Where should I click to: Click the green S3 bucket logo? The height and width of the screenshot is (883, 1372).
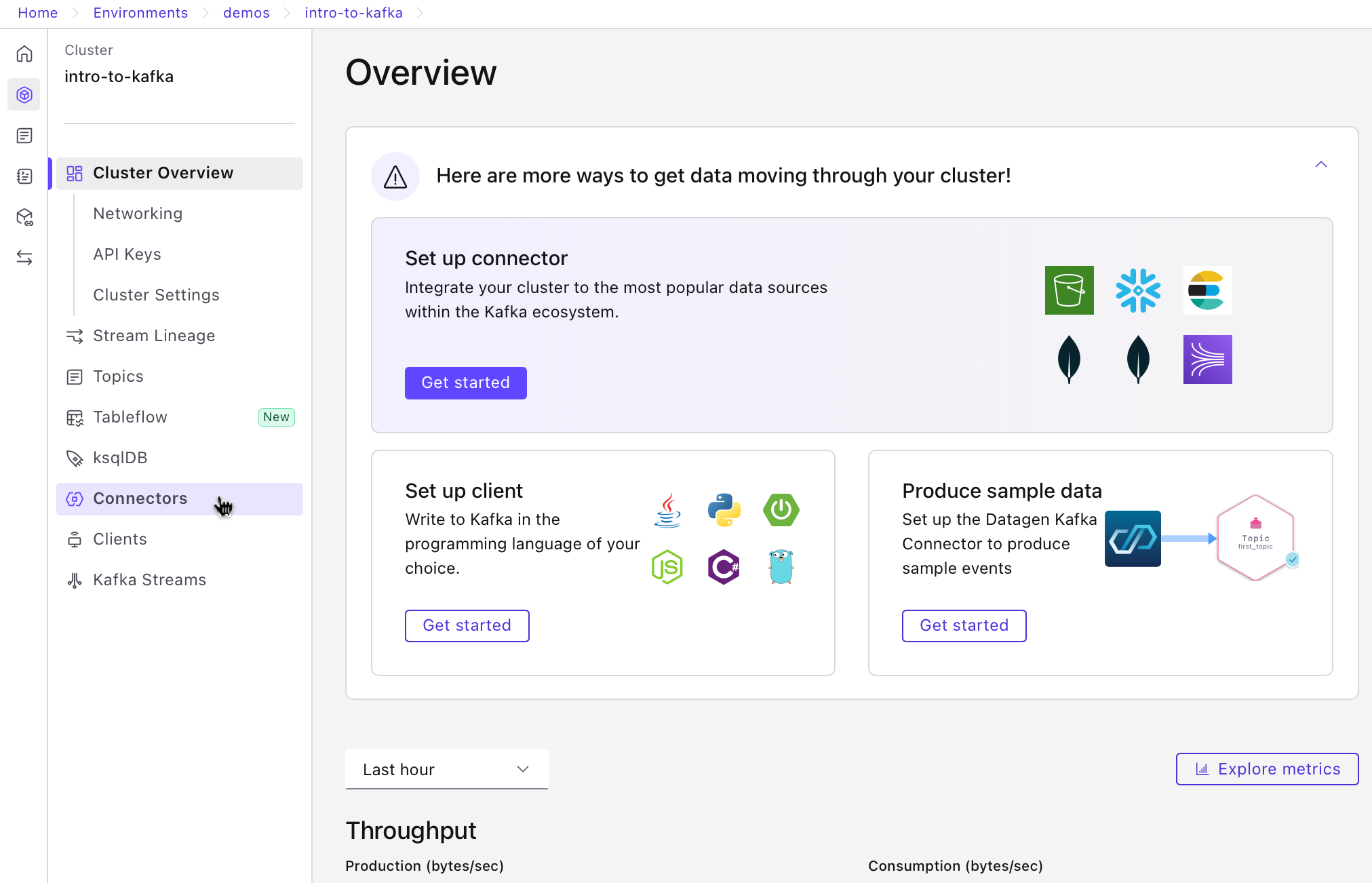point(1069,290)
